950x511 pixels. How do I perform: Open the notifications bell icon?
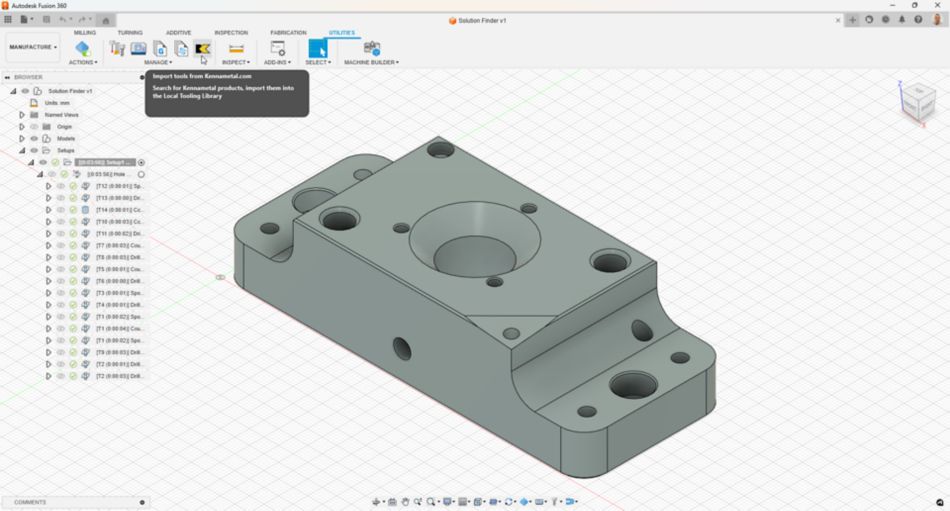[x=902, y=19]
